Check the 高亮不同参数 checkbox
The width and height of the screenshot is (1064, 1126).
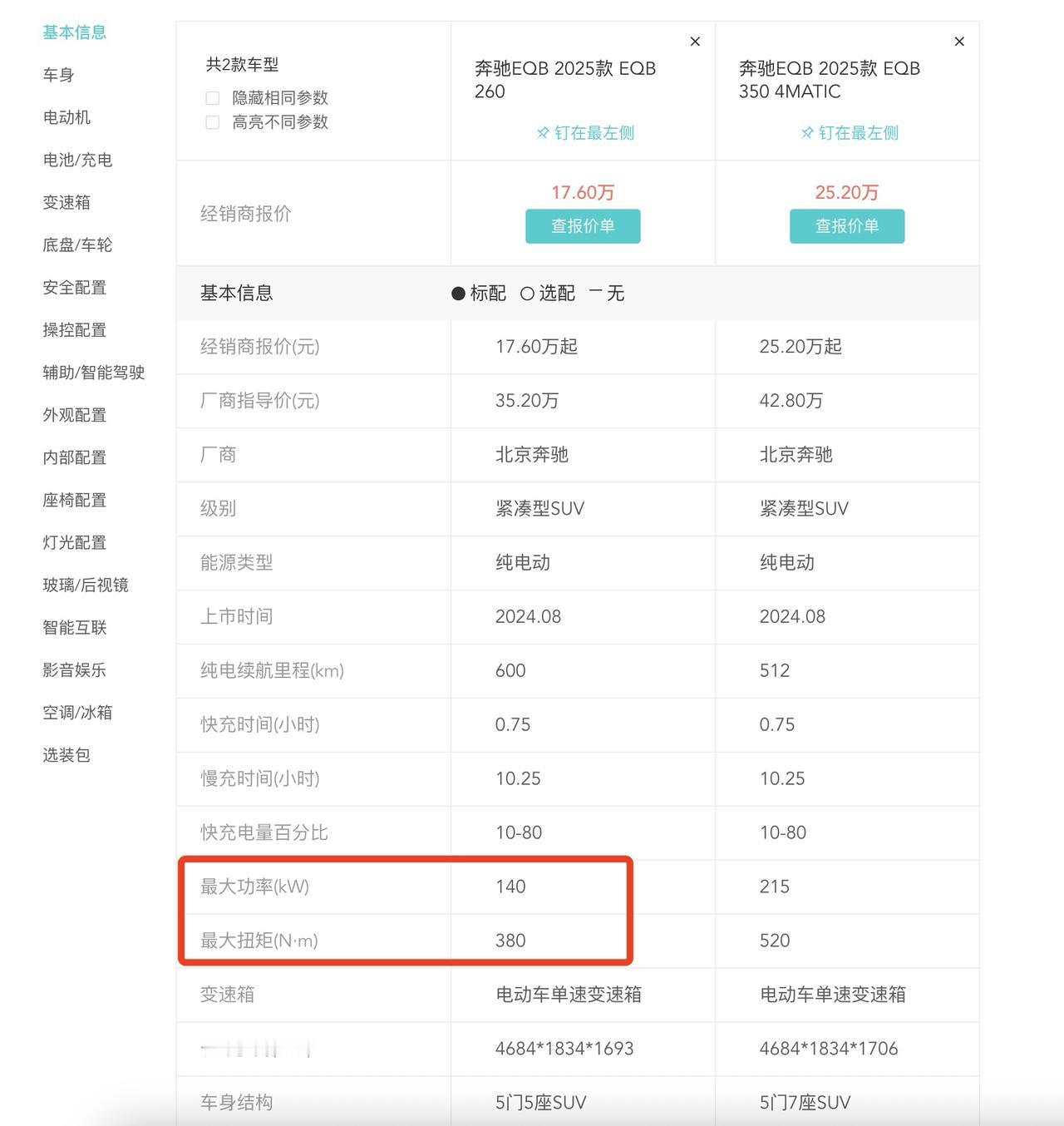212,122
